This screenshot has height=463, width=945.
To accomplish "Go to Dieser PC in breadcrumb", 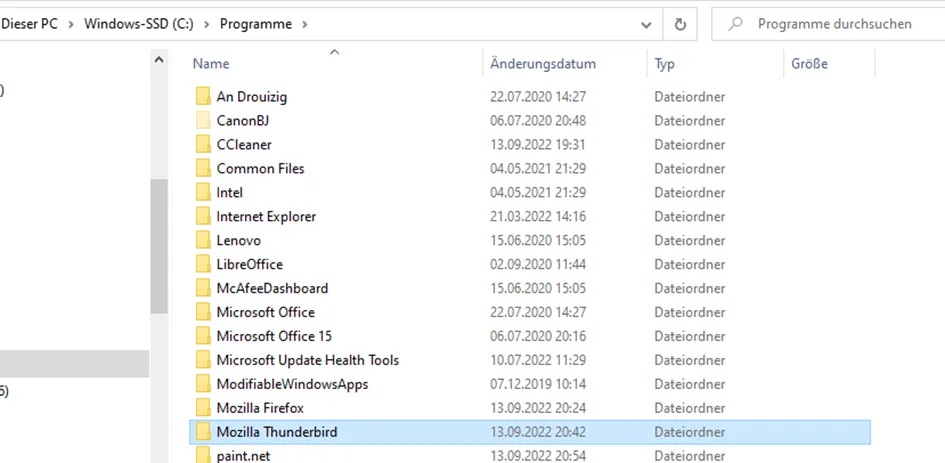I will pyautogui.click(x=30, y=24).
